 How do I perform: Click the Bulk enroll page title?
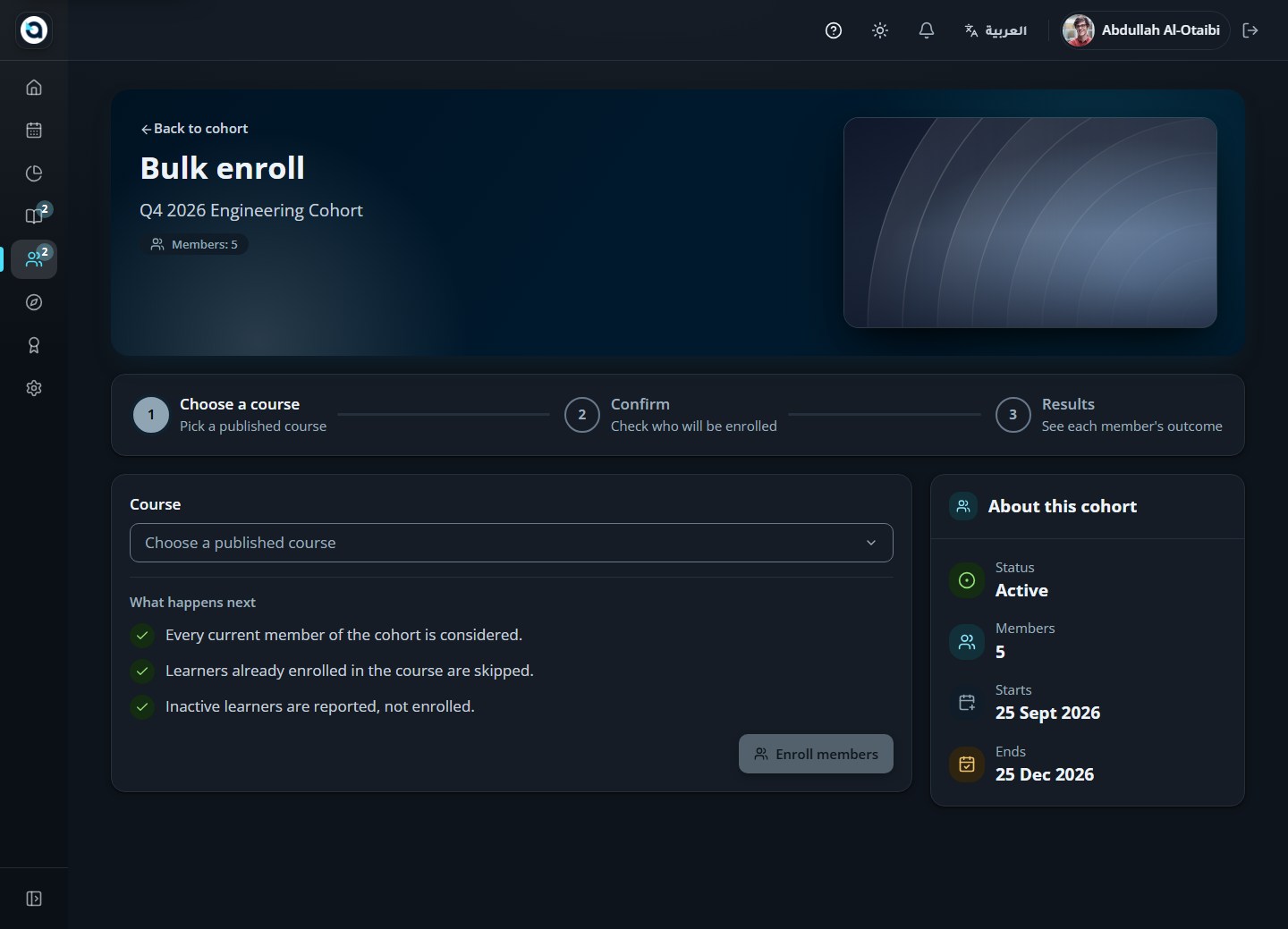222,168
